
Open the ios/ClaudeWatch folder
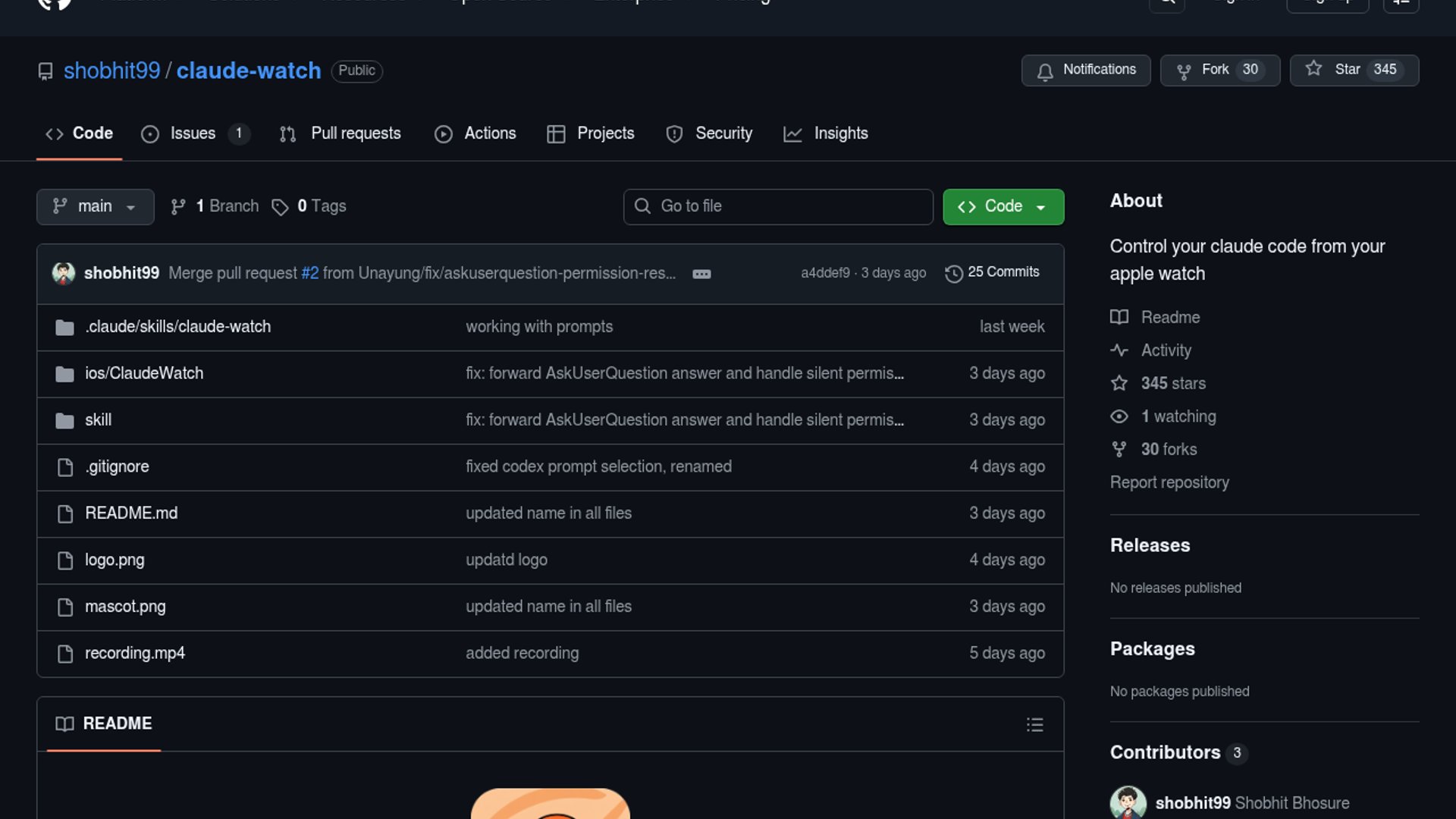(x=144, y=373)
